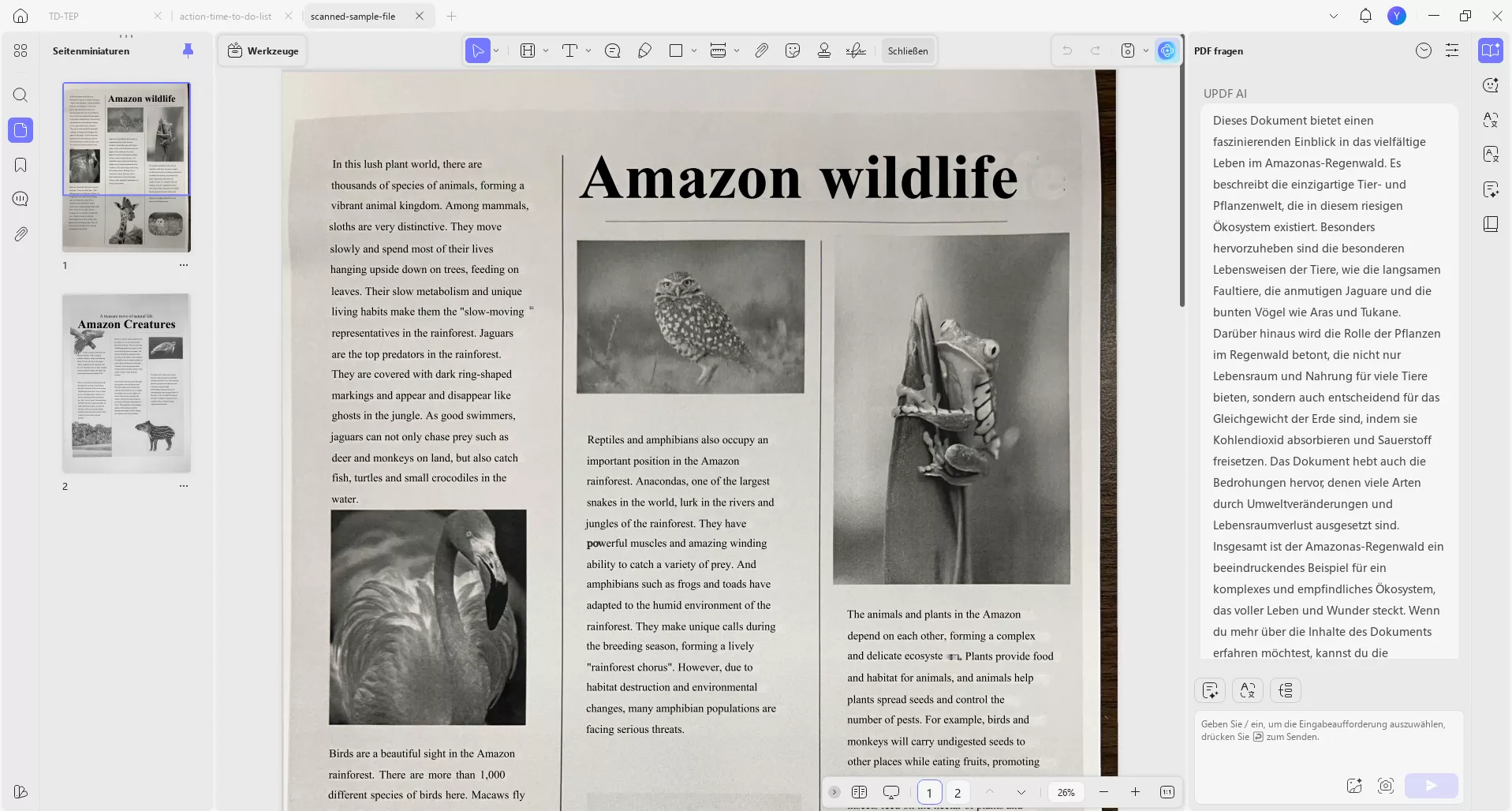Click the summarize prompt shortcut button
Screen dimensions: 1512x811
[x=1211, y=691]
